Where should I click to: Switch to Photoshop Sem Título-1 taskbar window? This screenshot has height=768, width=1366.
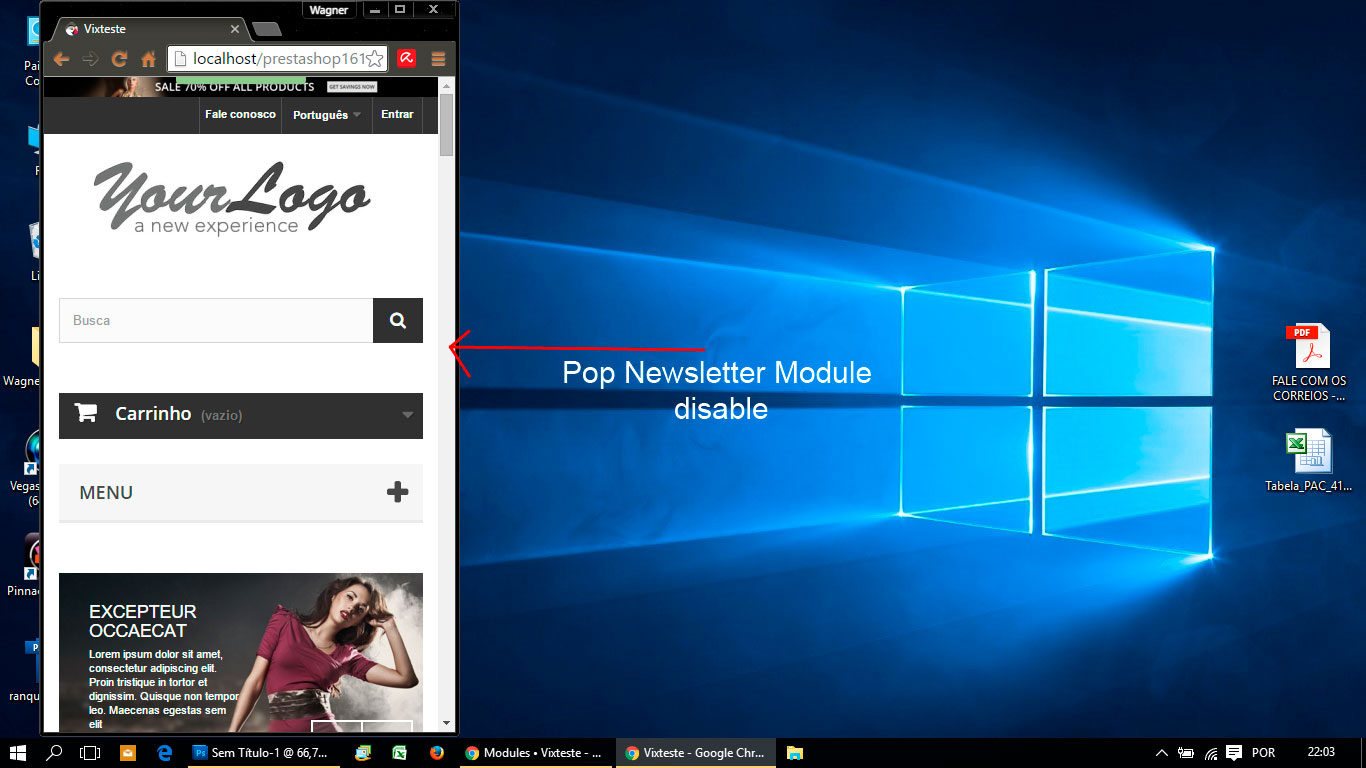[264, 753]
